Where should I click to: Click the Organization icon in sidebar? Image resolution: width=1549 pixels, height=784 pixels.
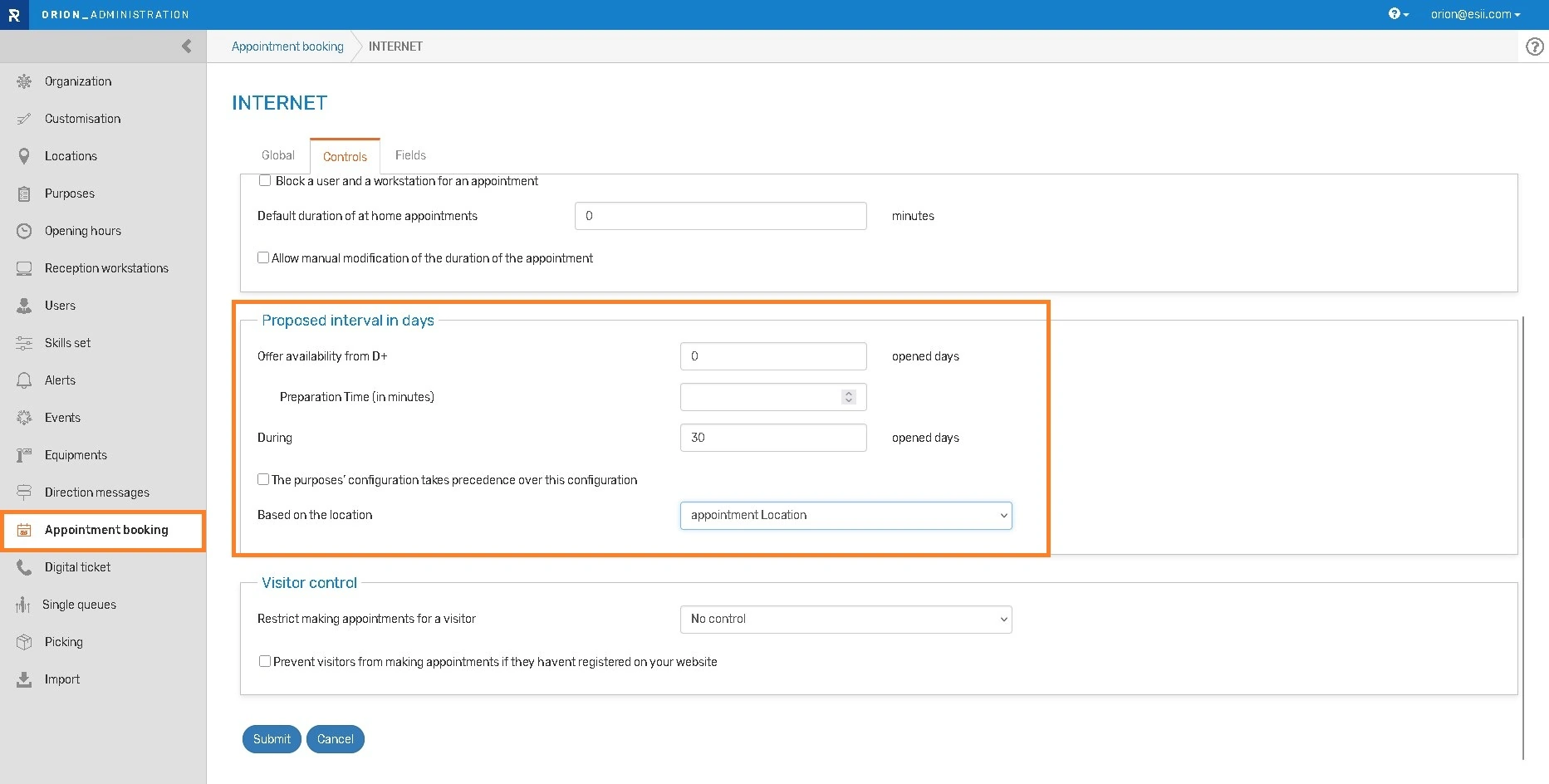[24, 81]
